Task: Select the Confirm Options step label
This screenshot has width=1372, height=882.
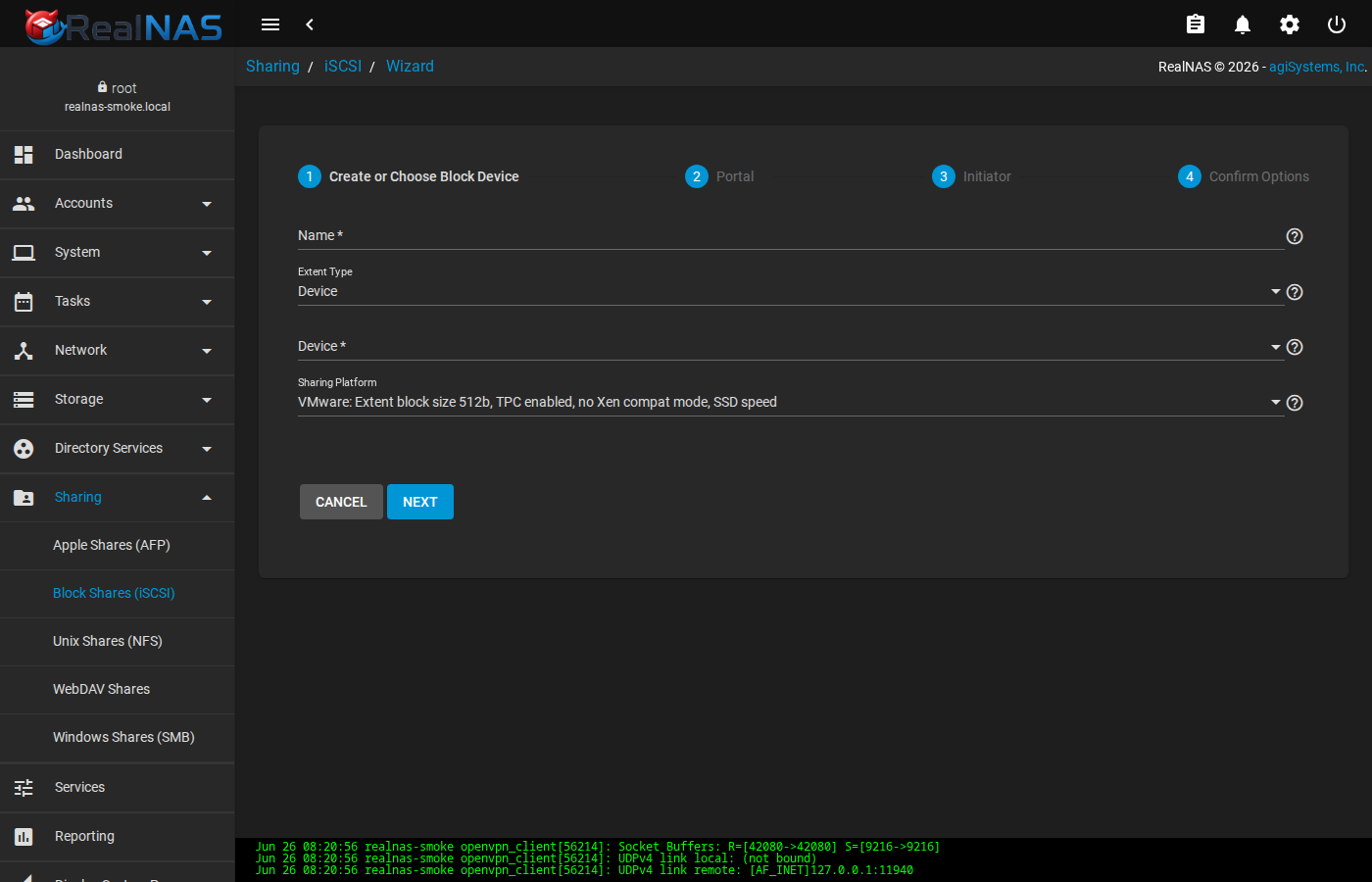Action: coord(1259,176)
